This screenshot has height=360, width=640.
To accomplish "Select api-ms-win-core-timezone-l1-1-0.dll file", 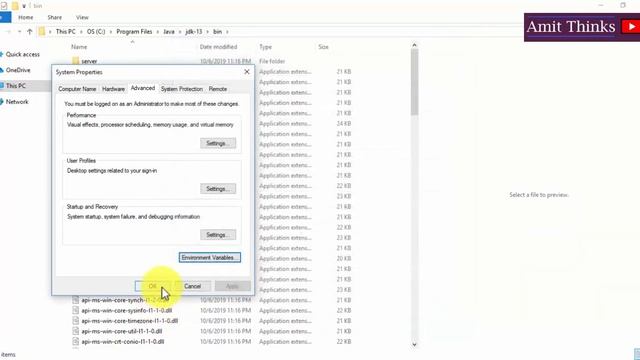I will (x=129, y=321).
